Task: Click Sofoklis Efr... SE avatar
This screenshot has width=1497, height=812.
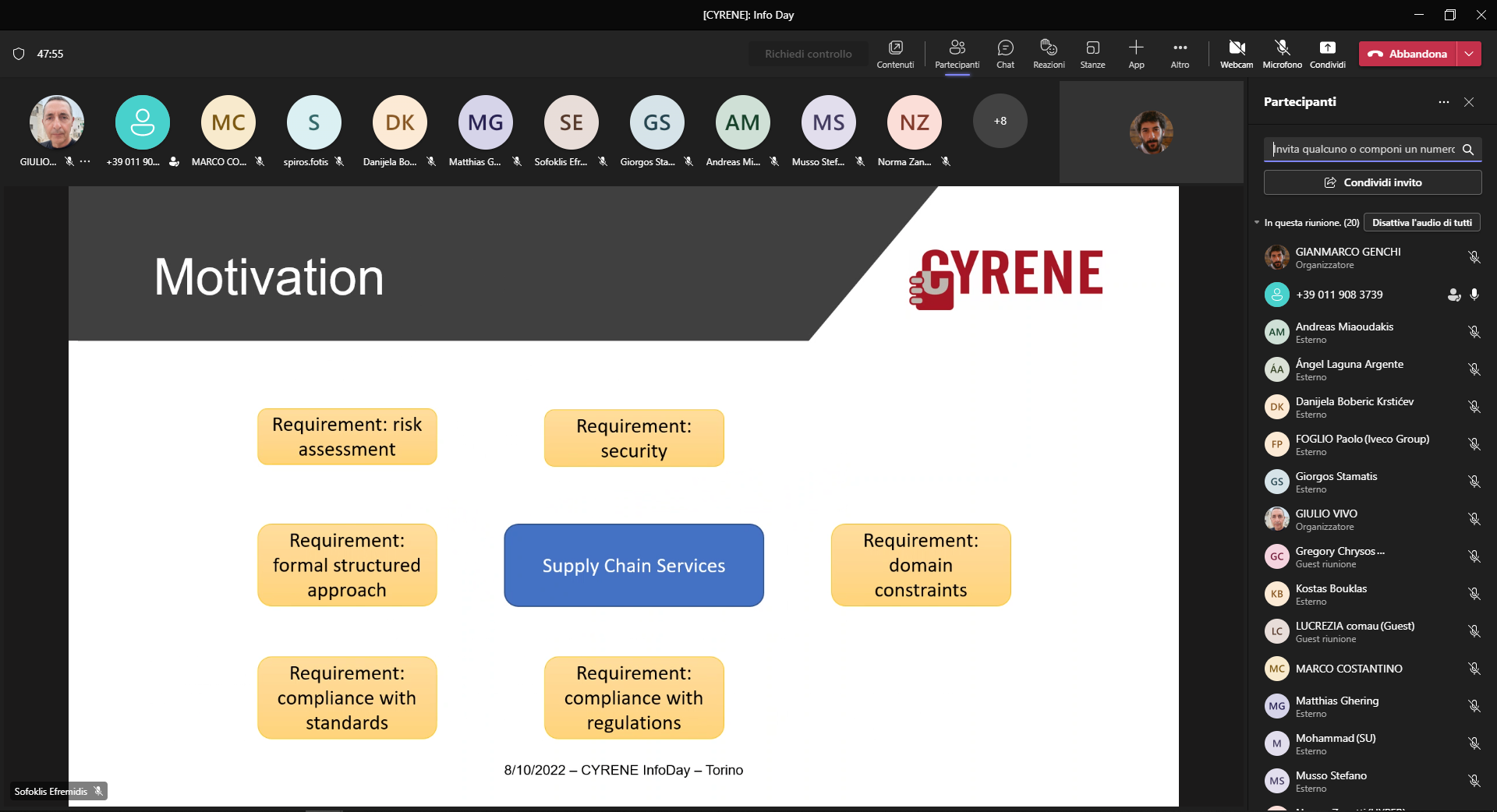Action: [572, 122]
